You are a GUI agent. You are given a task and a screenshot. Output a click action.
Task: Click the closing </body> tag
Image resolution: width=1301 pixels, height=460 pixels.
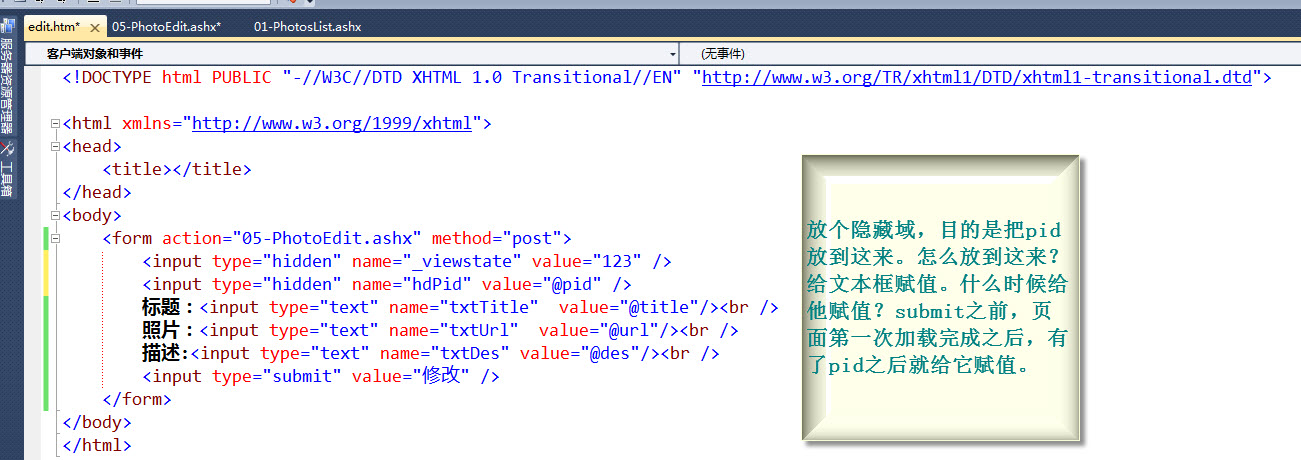pos(97,423)
